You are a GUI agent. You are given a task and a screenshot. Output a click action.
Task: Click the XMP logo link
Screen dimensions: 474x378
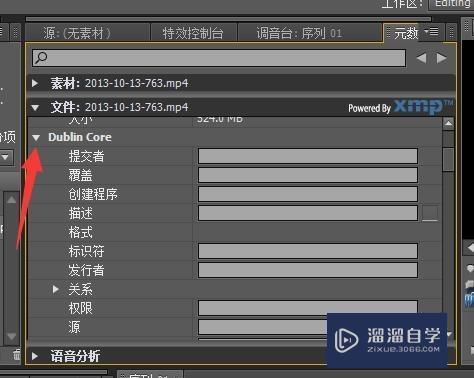(x=423, y=107)
